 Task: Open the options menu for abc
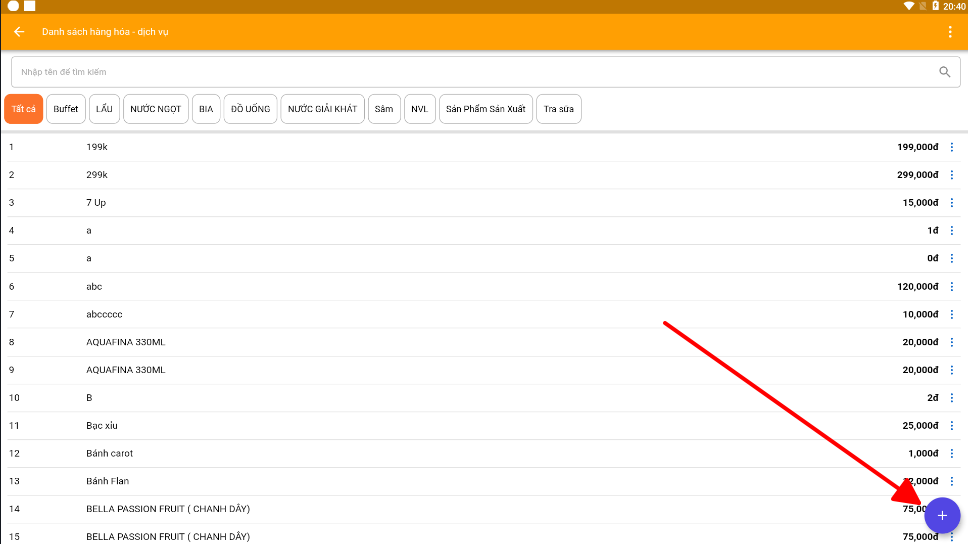pyautogui.click(x=951, y=287)
